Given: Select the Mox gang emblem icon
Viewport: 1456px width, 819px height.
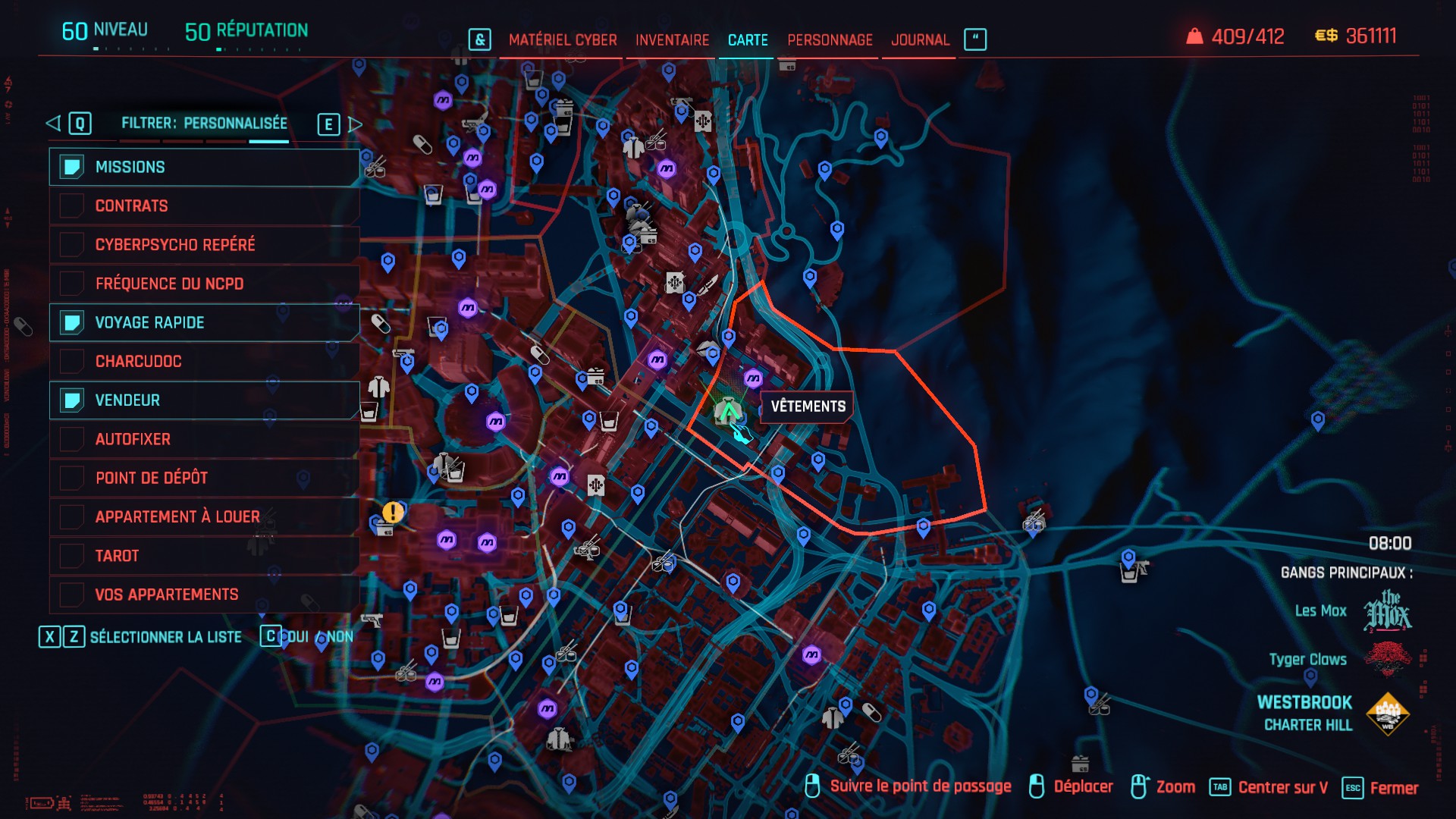Looking at the screenshot, I should [x=1387, y=611].
